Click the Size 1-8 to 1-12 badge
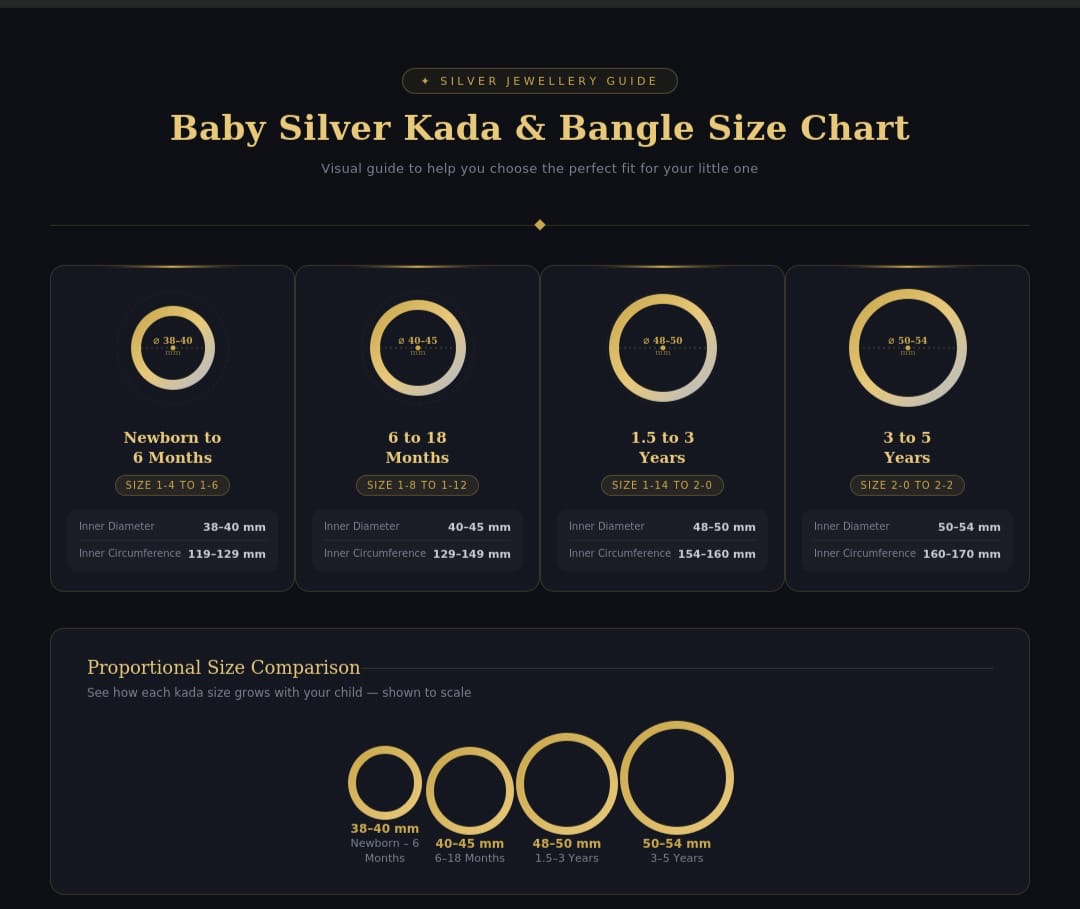This screenshot has width=1080, height=909. coord(417,485)
